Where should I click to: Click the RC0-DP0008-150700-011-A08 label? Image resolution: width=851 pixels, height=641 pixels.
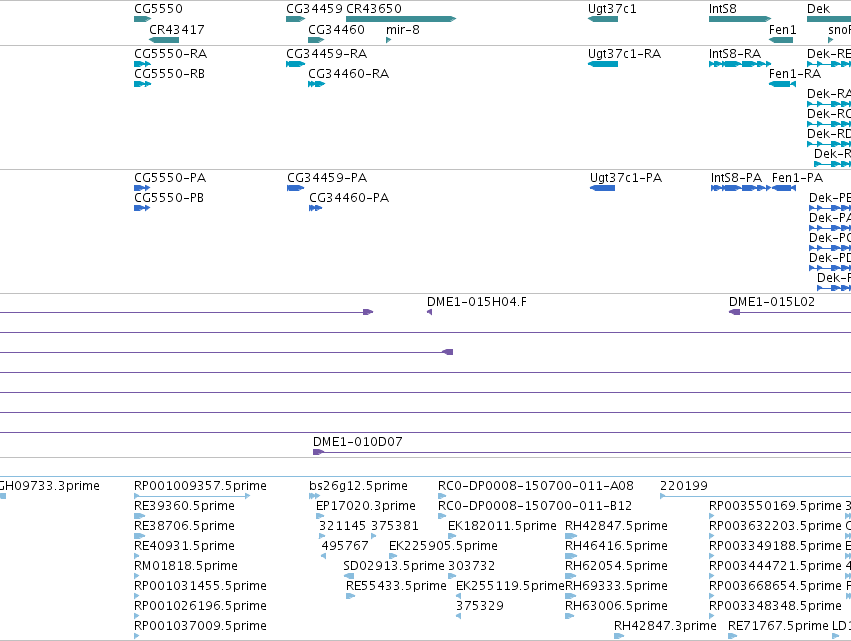click(536, 486)
